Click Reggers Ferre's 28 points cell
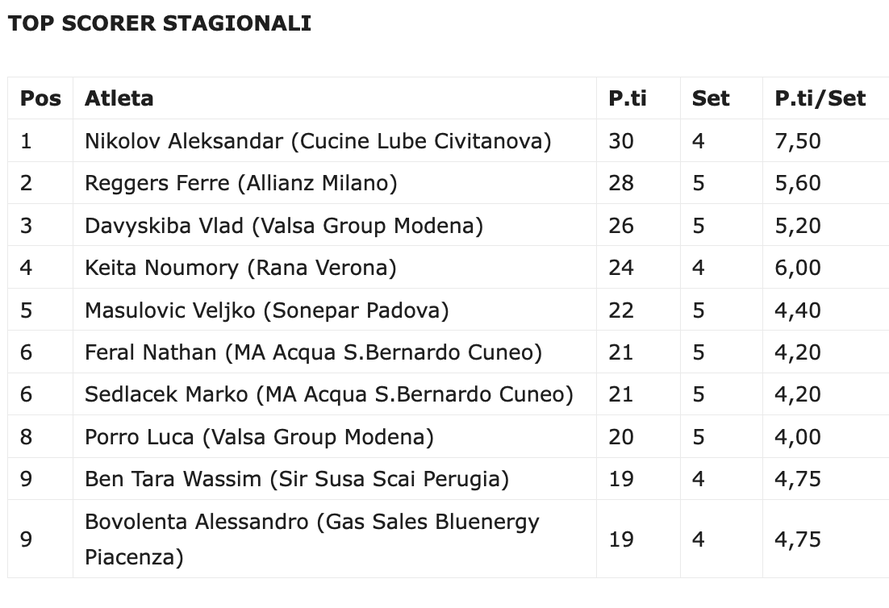Screen dimensions: 889x608 point(621,183)
